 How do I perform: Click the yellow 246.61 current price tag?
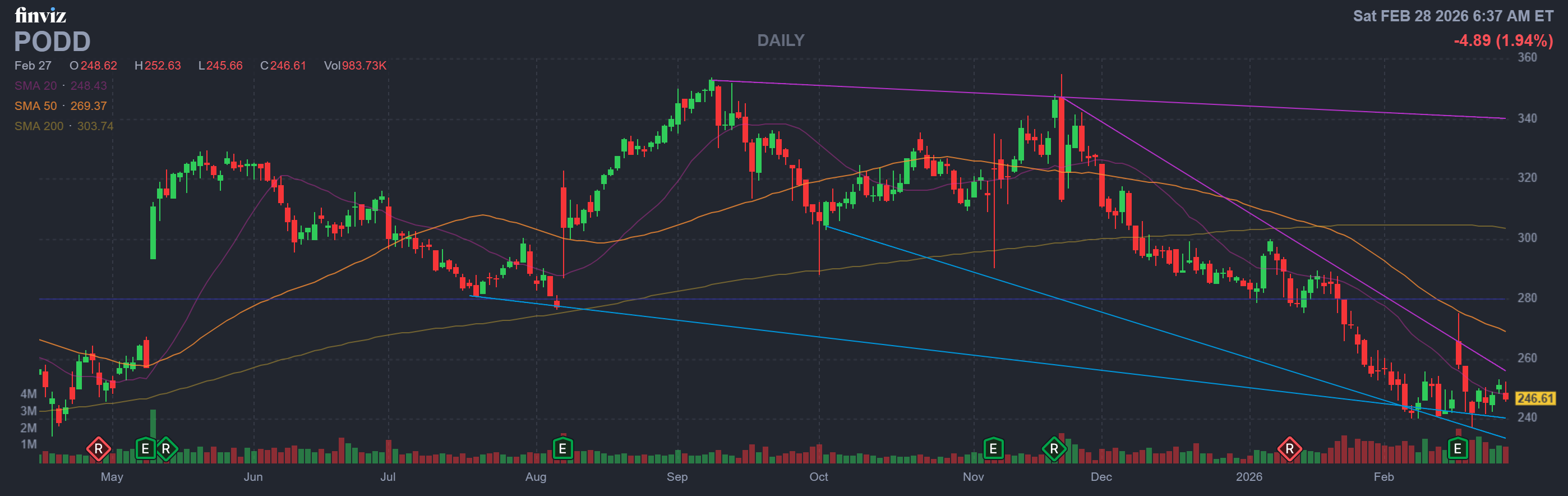tap(1534, 398)
